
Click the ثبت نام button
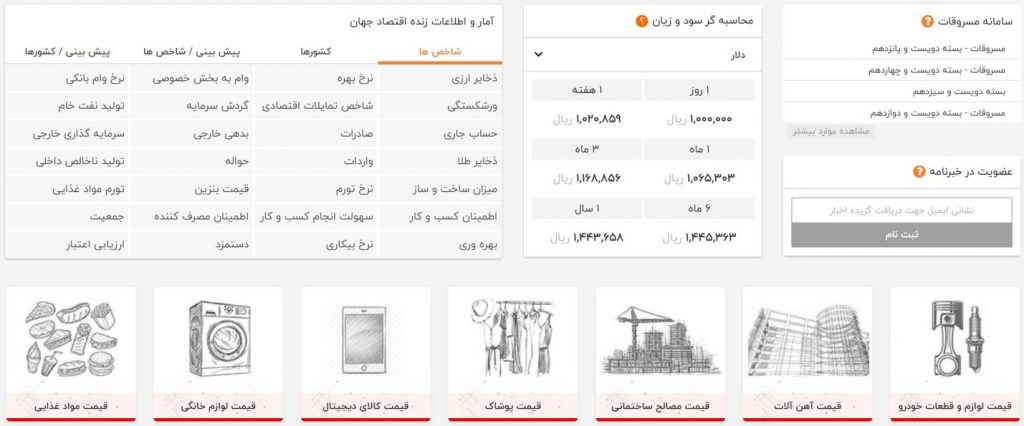(x=901, y=235)
